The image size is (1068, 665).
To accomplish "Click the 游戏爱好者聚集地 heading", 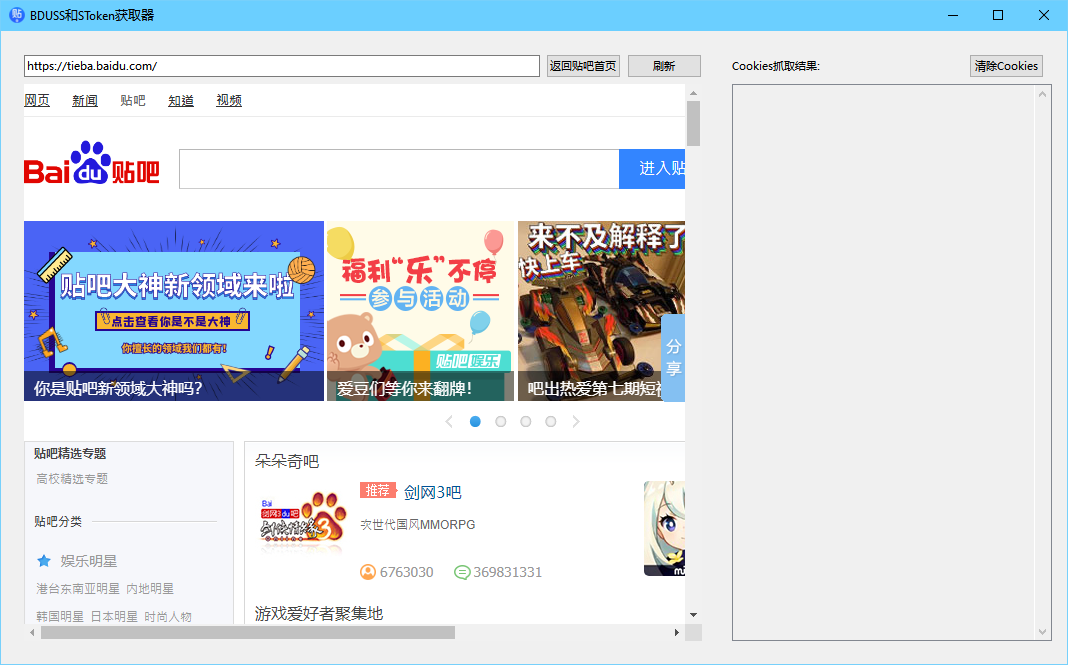I will coord(319,613).
